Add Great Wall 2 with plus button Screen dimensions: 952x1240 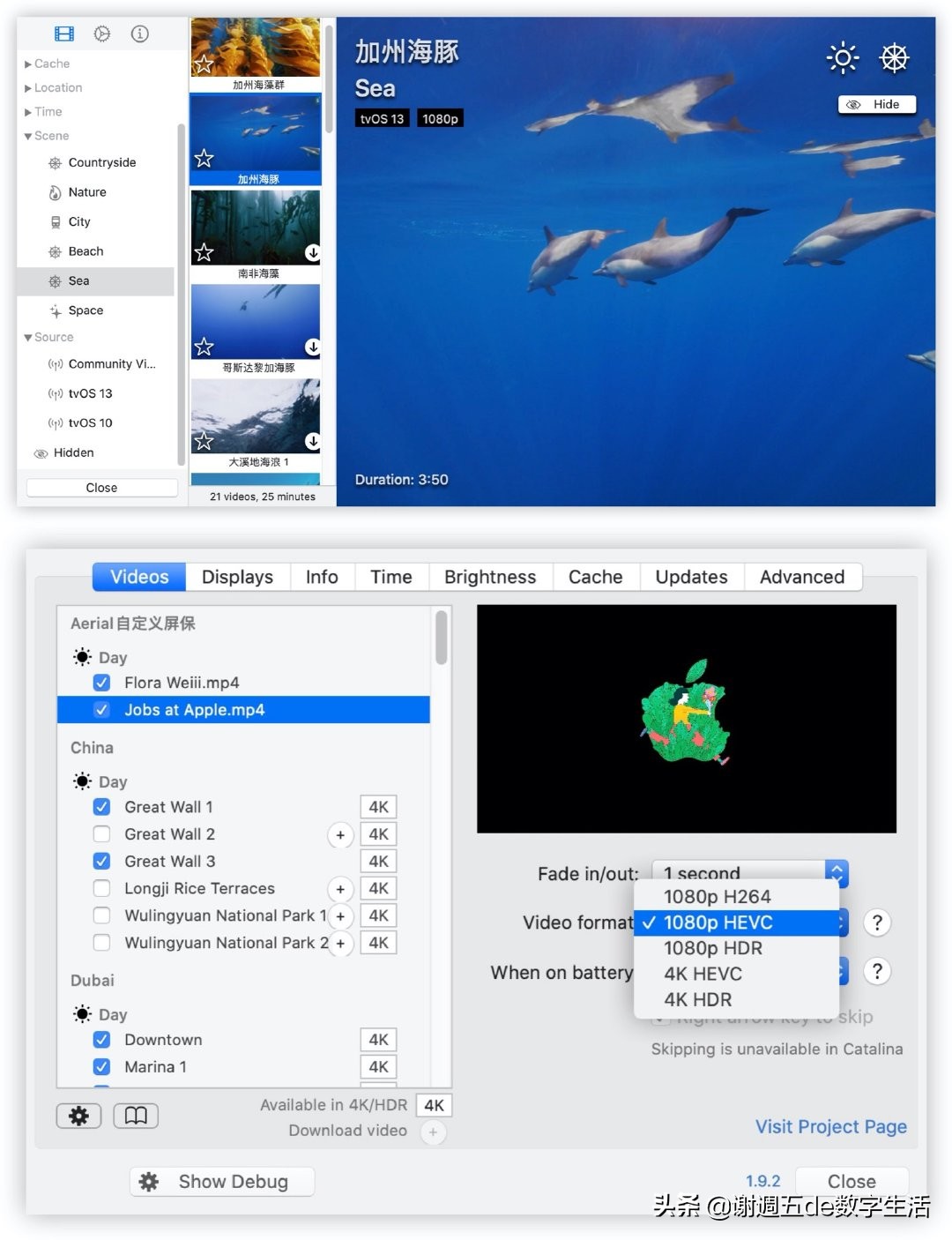tap(340, 835)
